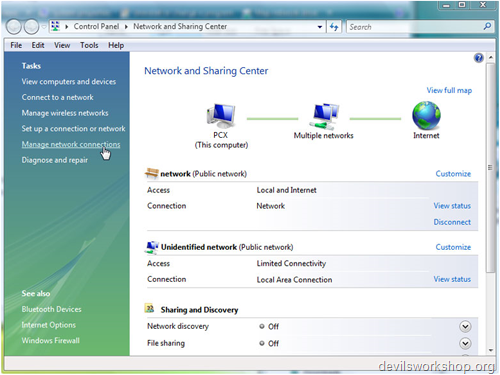Viewport: 500px width, 375px height.
Task: Open Manage network connections link
Action: pyautogui.click(x=71, y=144)
